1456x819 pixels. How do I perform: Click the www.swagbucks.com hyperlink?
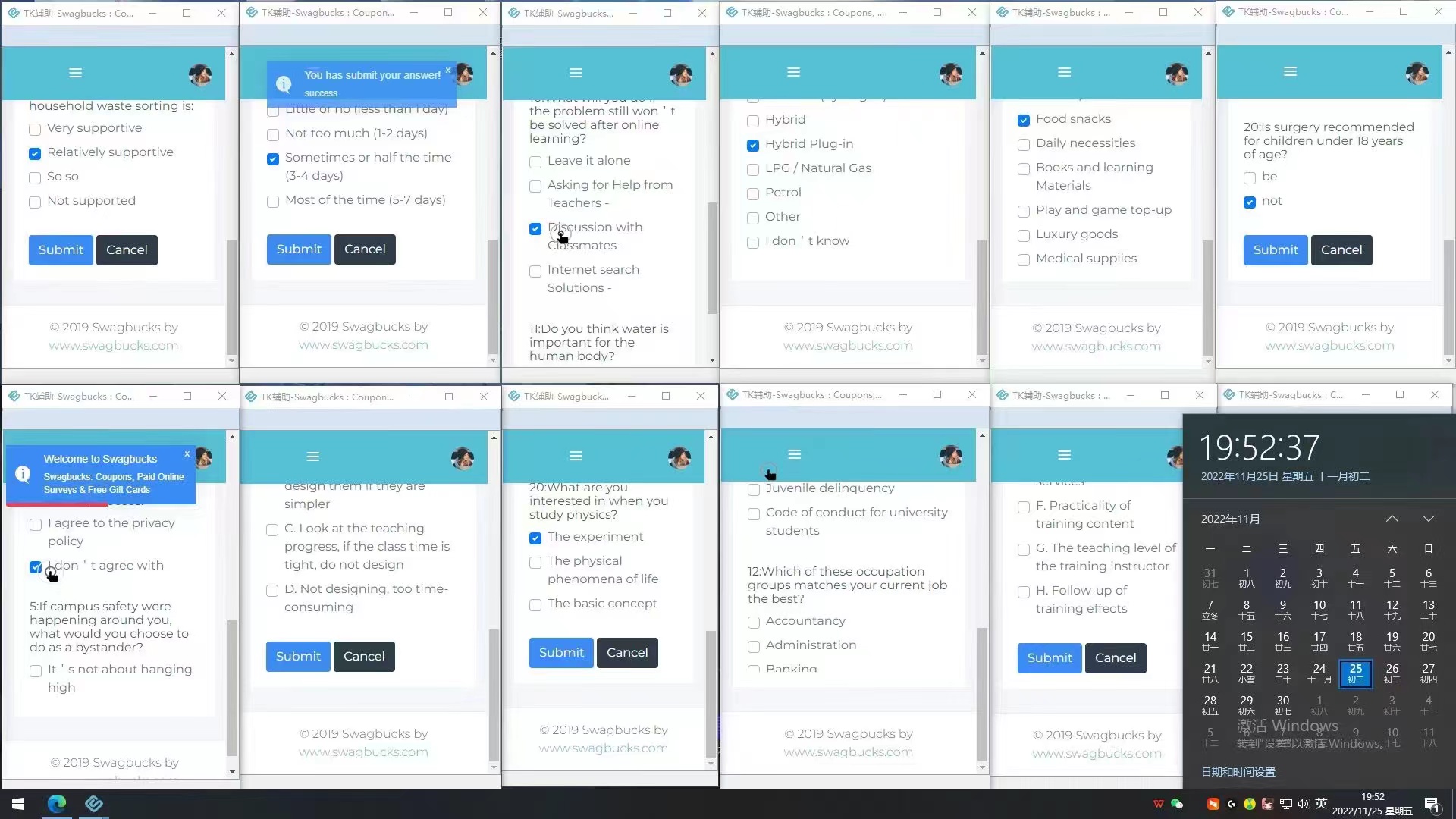[113, 345]
